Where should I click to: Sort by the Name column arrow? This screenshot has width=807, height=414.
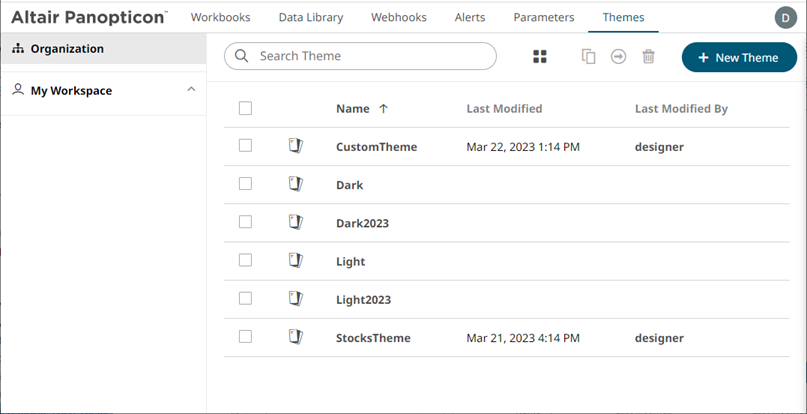(x=384, y=108)
